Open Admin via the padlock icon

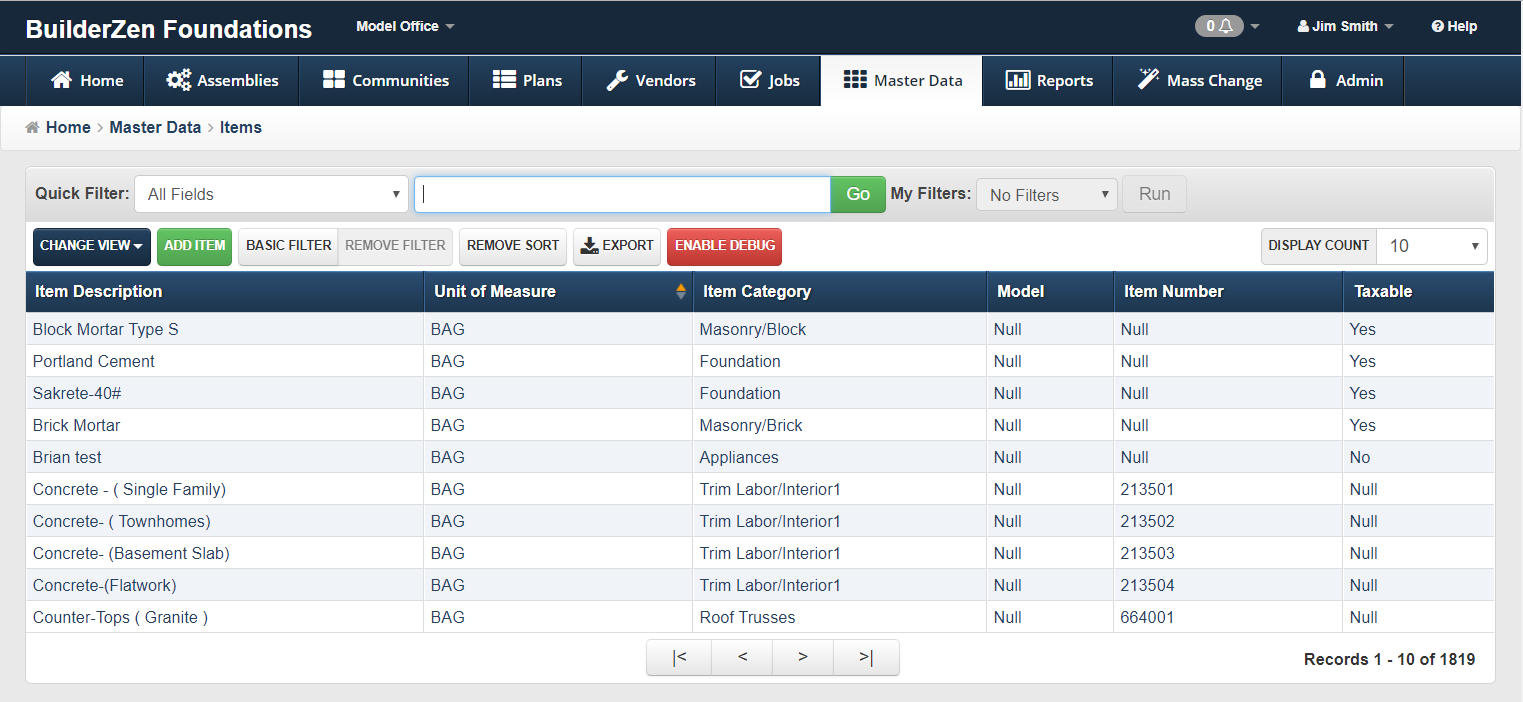tap(1317, 81)
